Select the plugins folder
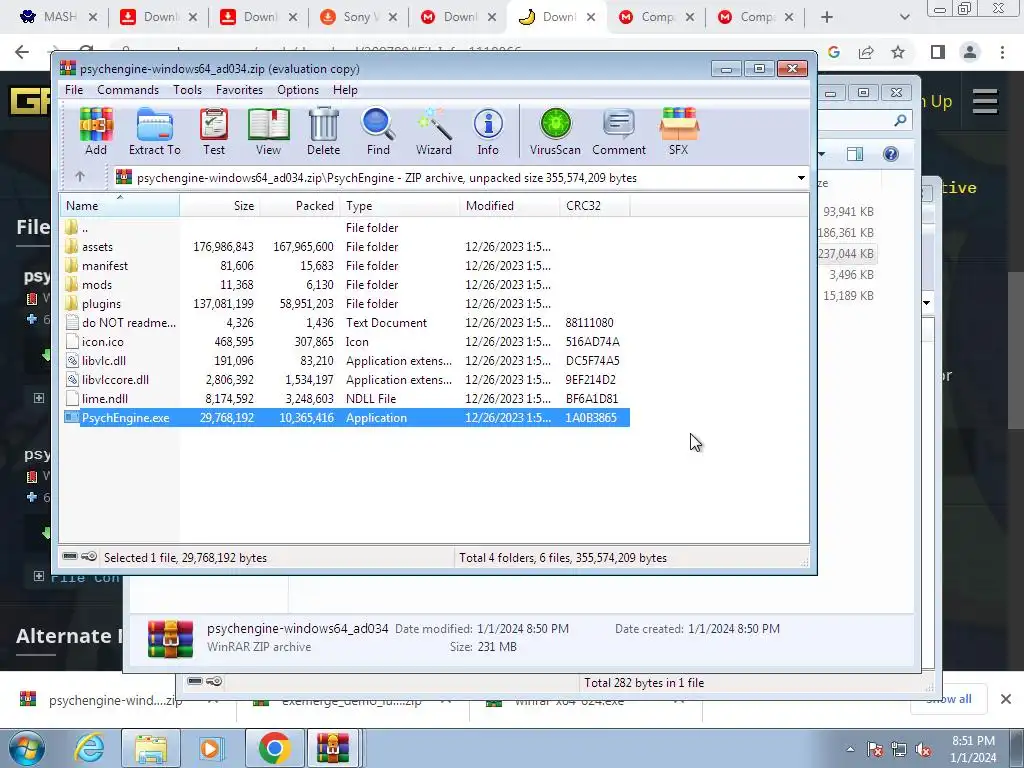Viewport: 1024px width, 768px height. (x=346, y=304)
